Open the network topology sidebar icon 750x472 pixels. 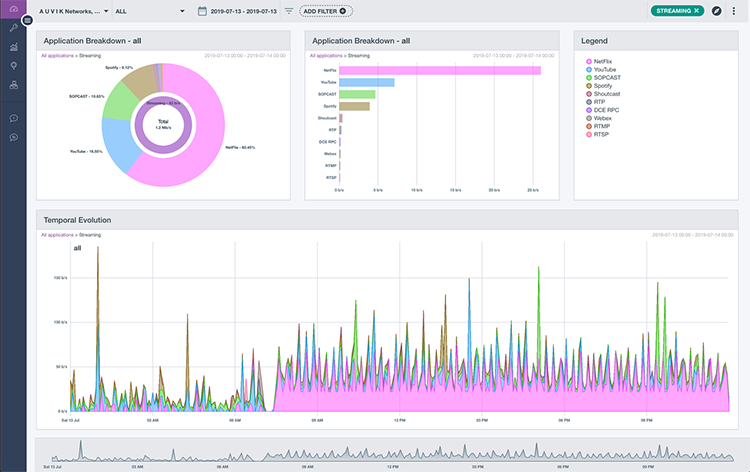13,84
